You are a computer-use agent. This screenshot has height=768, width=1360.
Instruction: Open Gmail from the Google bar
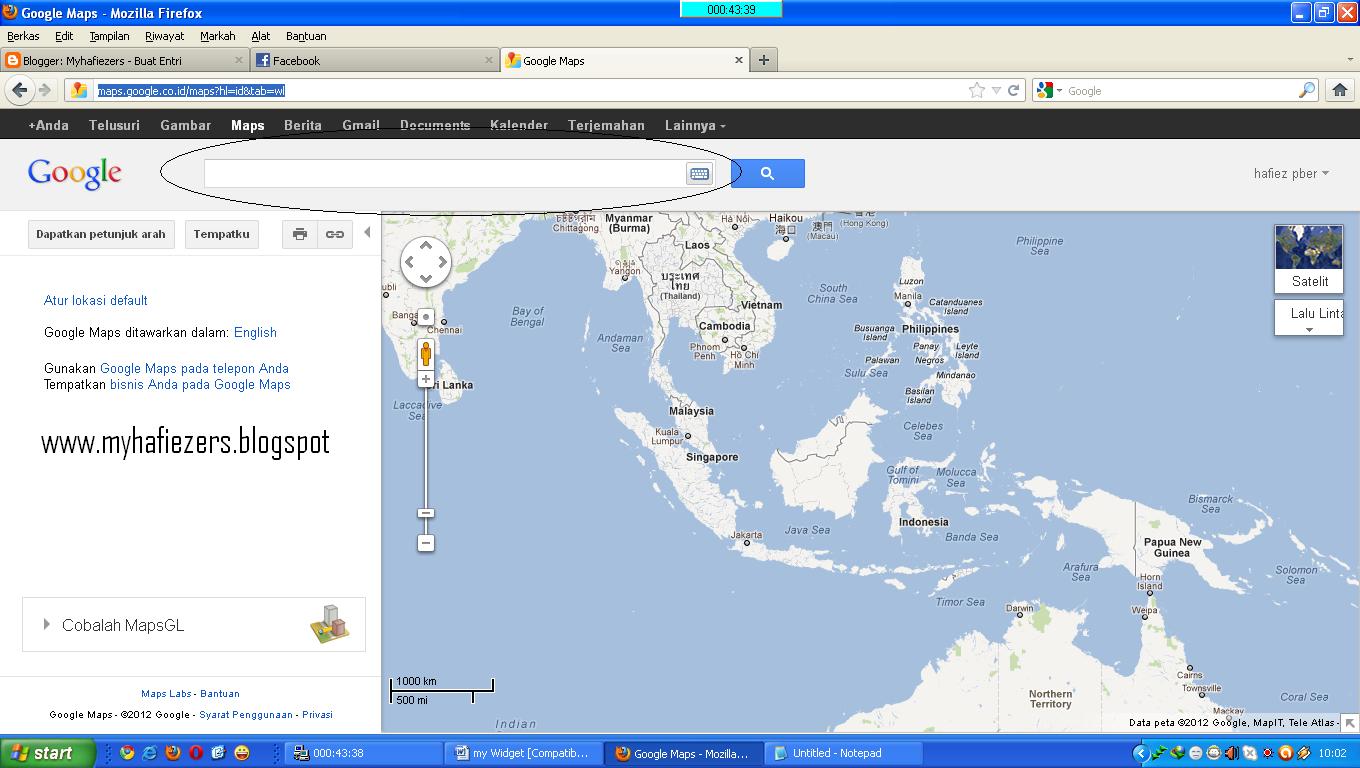(361, 125)
